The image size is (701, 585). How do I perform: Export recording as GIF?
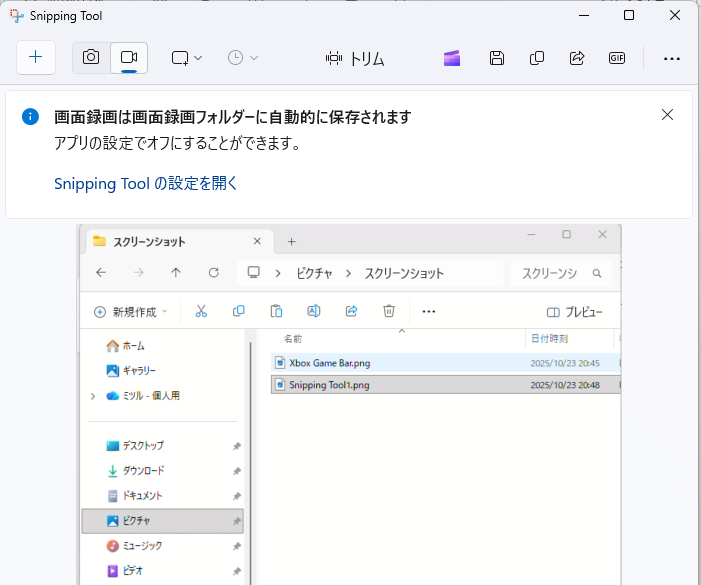(x=617, y=58)
